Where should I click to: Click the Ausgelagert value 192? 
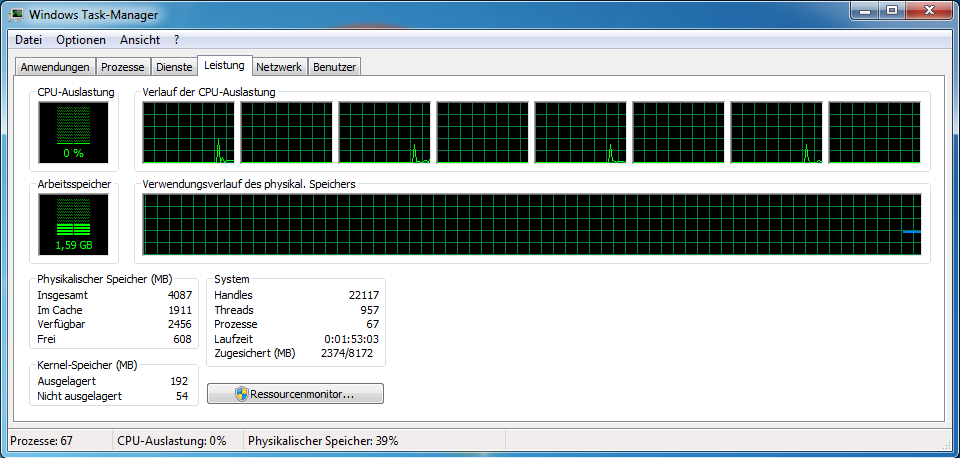pyautogui.click(x=179, y=381)
